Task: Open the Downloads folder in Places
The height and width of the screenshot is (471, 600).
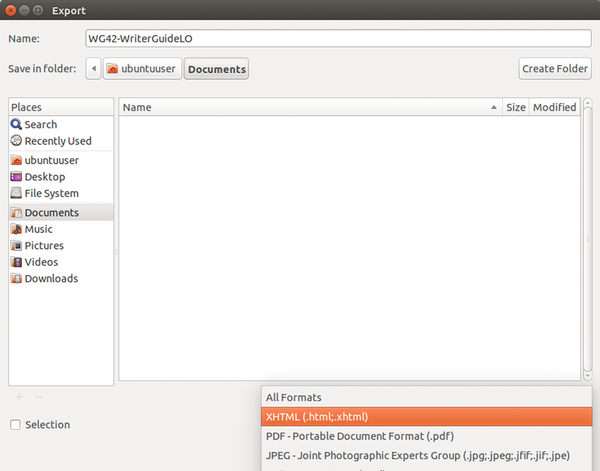Action: 50,279
